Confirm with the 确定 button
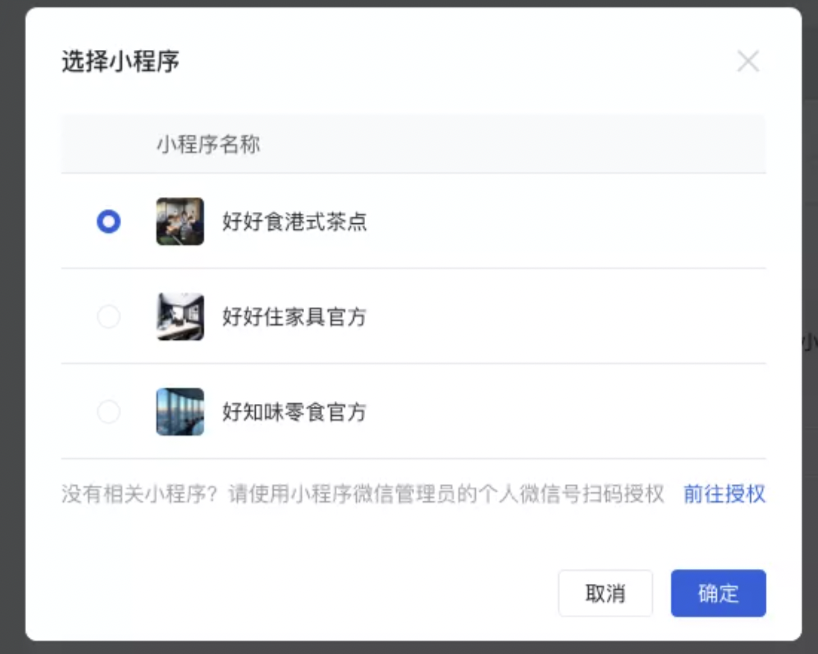The height and width of the screenshot is (654, 818). click(x=718, y=593)
